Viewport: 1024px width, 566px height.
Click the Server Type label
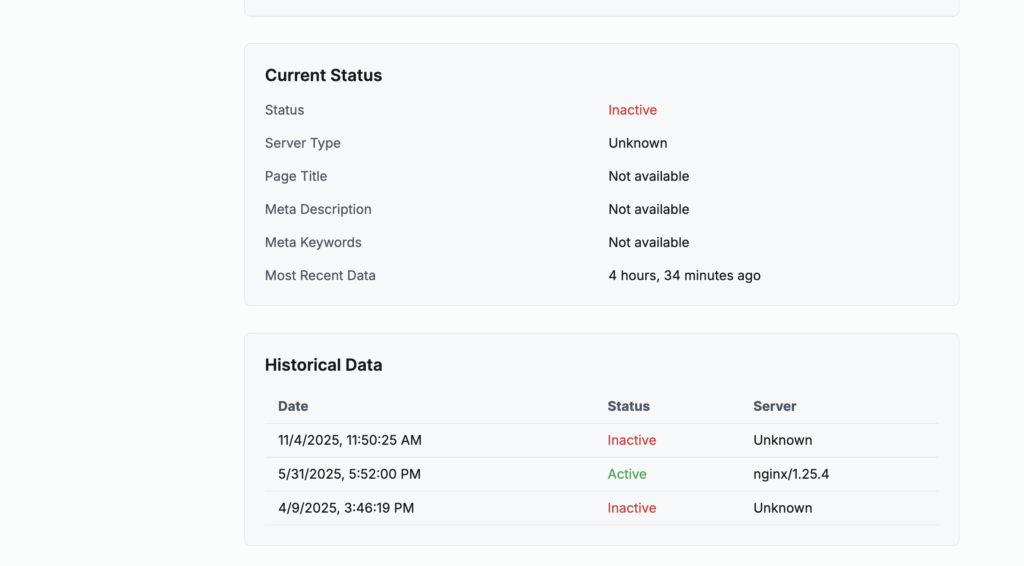click(302, 143)
